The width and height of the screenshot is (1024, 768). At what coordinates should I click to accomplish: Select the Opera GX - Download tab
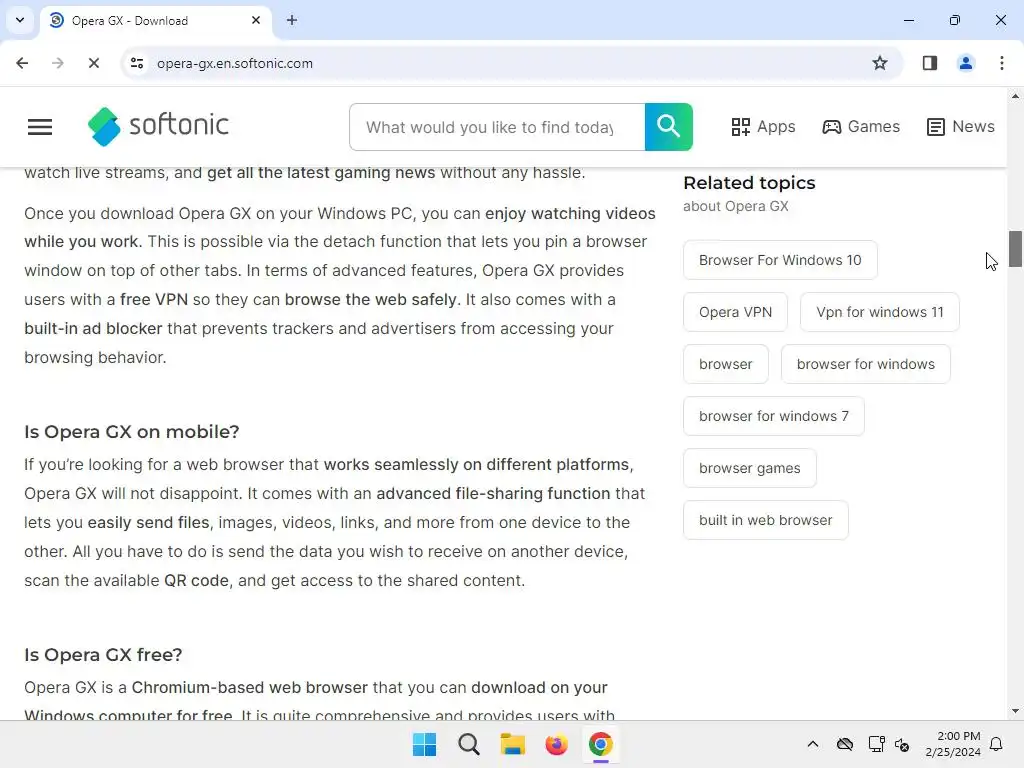pos(156,21)
